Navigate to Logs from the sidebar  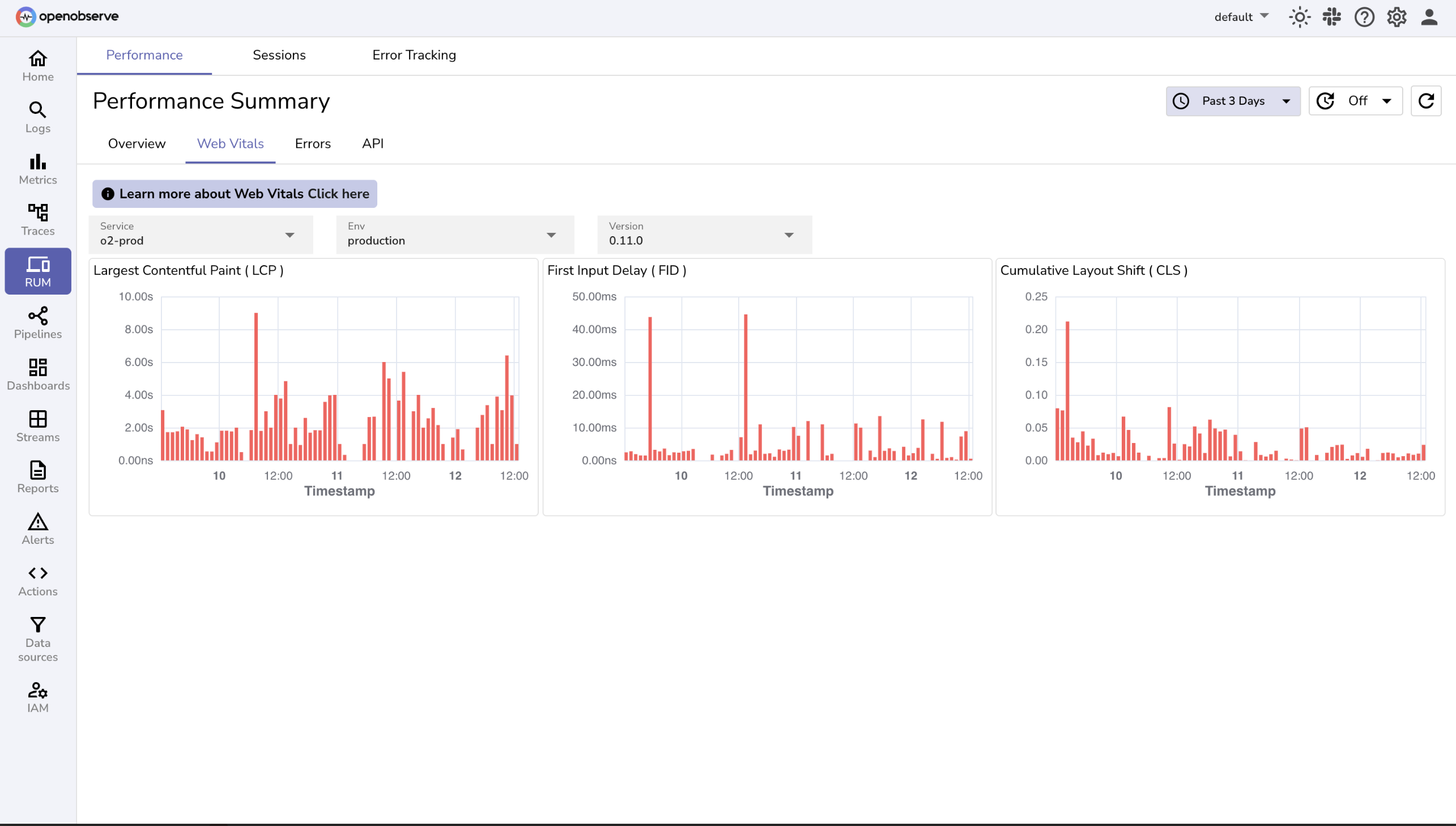[37, 117]
